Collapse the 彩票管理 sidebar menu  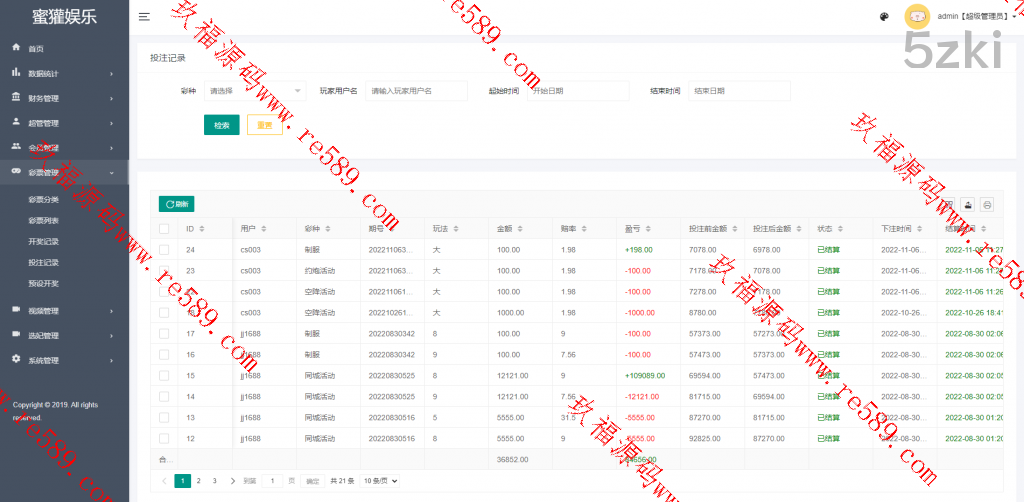point(64,172)
